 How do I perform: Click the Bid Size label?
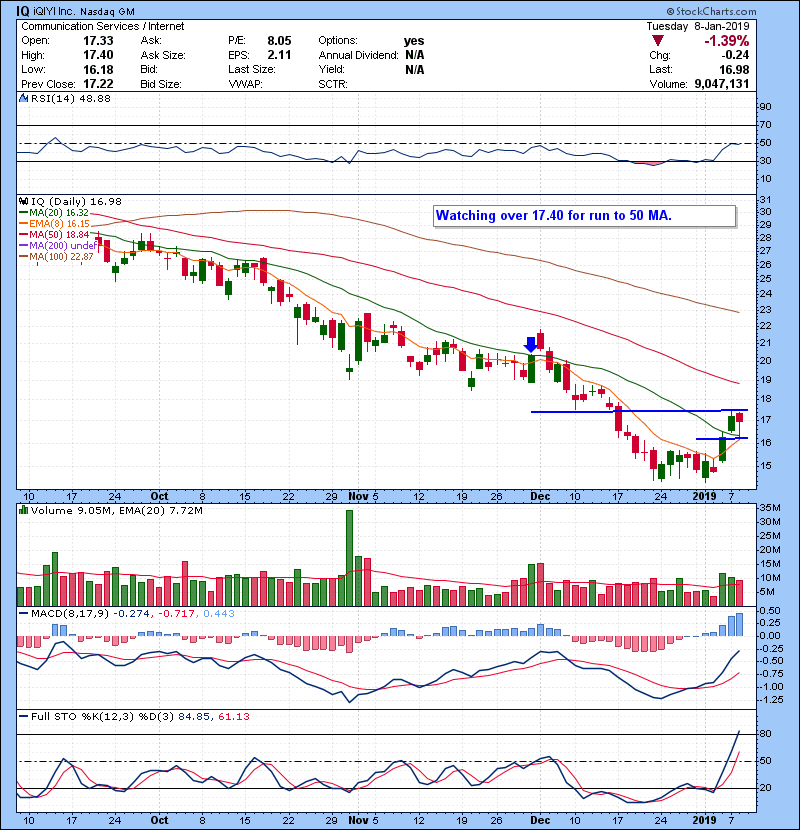[161, 84]
